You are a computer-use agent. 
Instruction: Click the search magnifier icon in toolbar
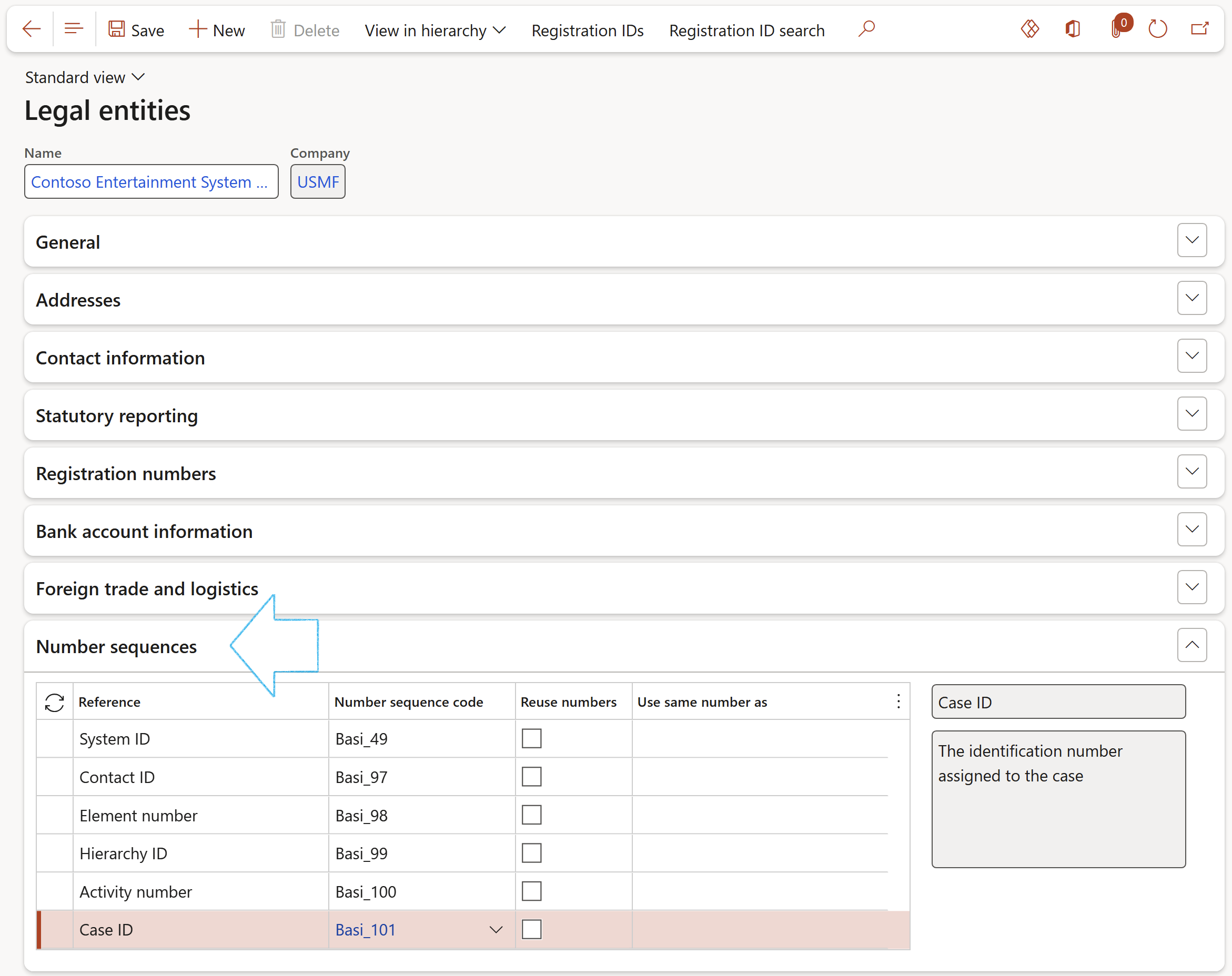[866, 29]
